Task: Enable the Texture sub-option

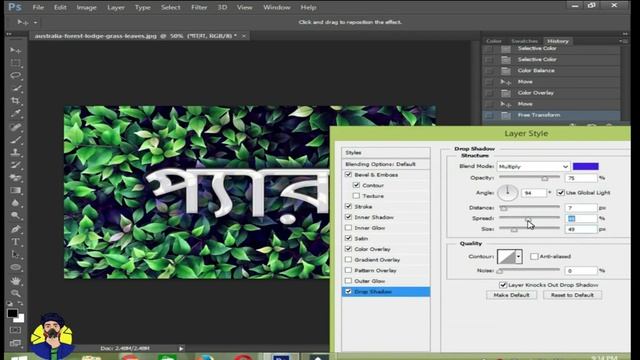Action: point(356,196)
